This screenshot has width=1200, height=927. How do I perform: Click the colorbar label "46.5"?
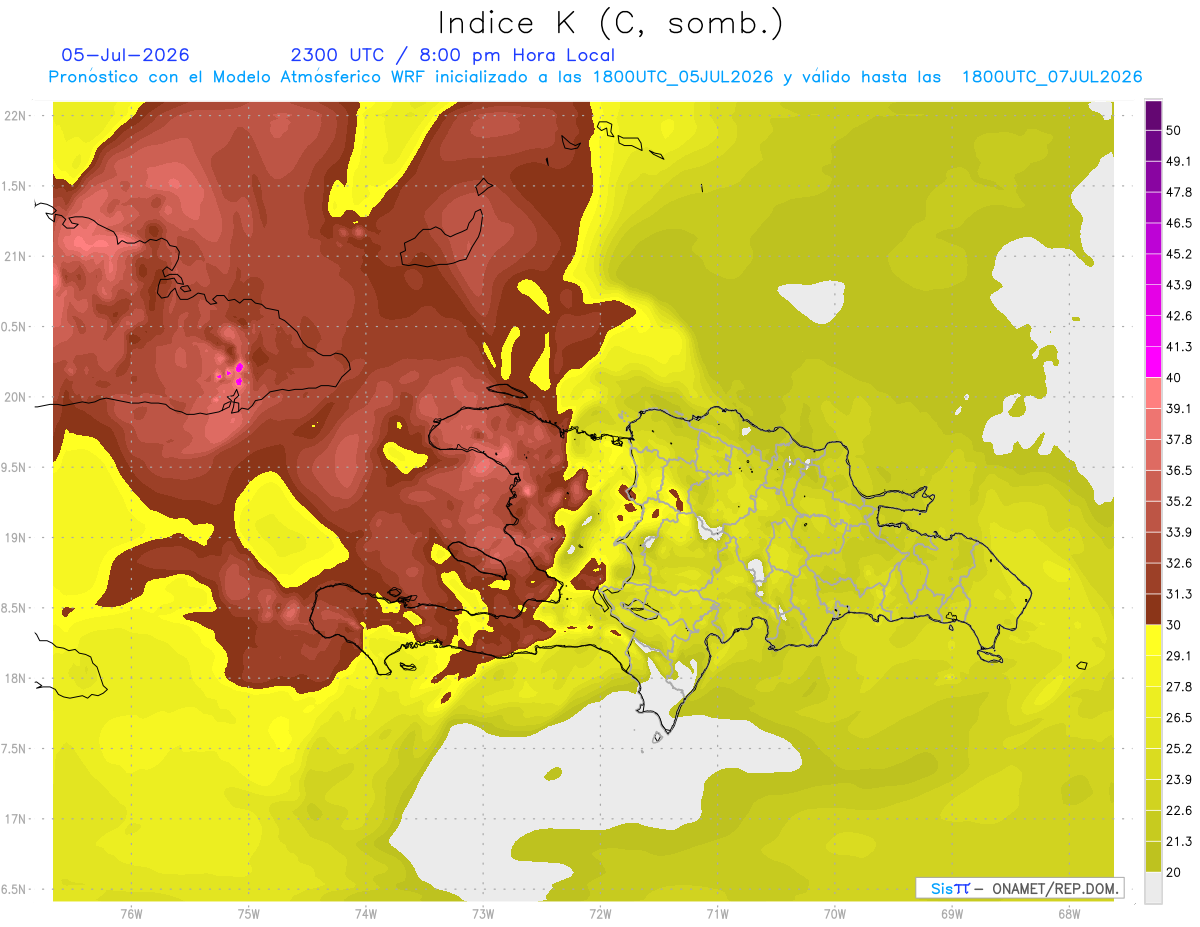coord(1178,223)
